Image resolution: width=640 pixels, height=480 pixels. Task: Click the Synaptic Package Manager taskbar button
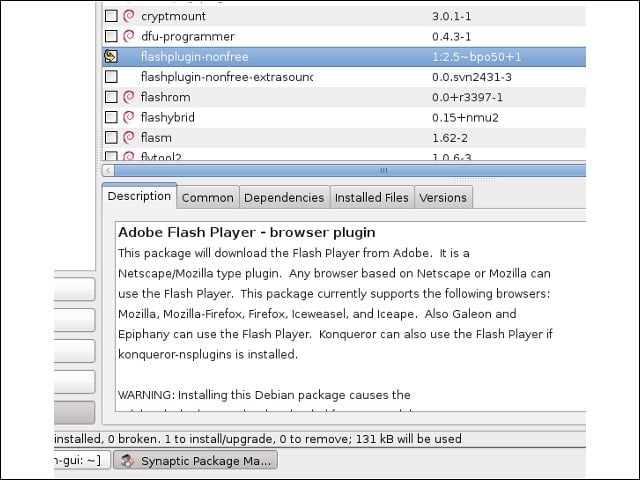pos(196,461)
